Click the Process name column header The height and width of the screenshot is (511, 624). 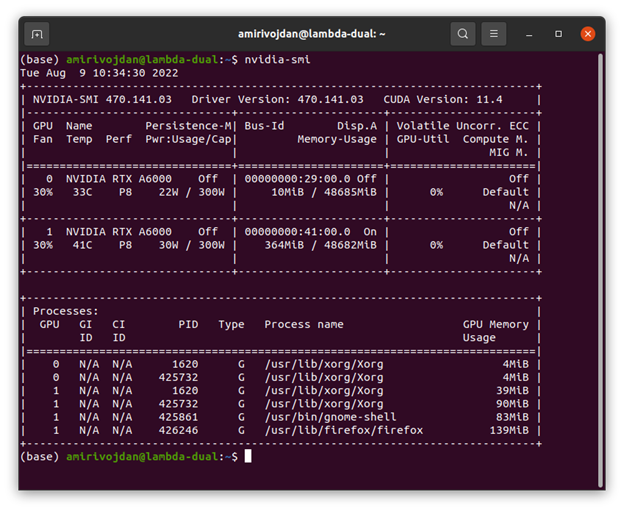304,324
